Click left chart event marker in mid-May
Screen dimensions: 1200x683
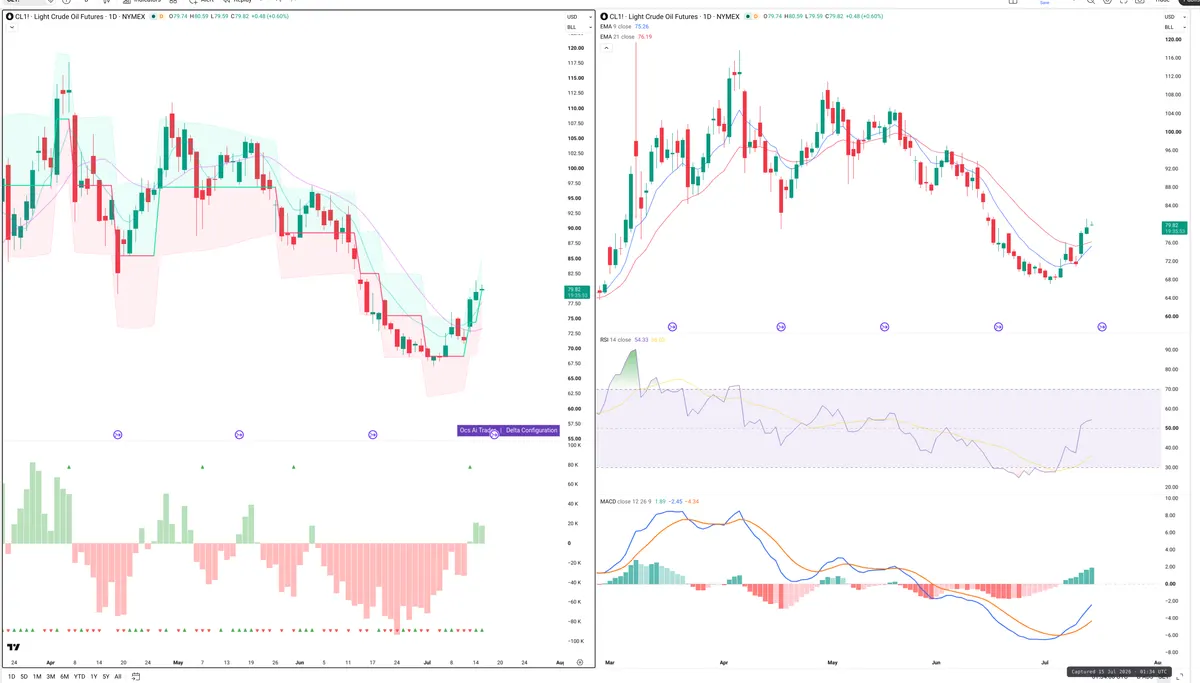pyautogui.click(x=239, y=434)
